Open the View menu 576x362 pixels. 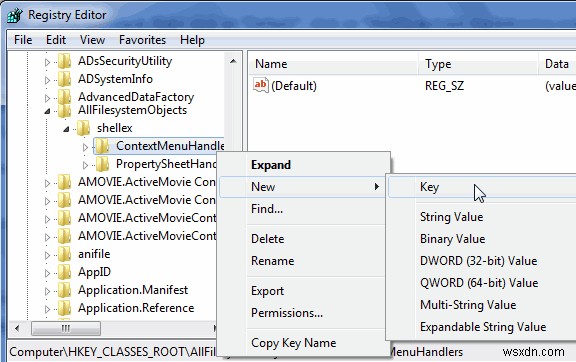point(92,40)
